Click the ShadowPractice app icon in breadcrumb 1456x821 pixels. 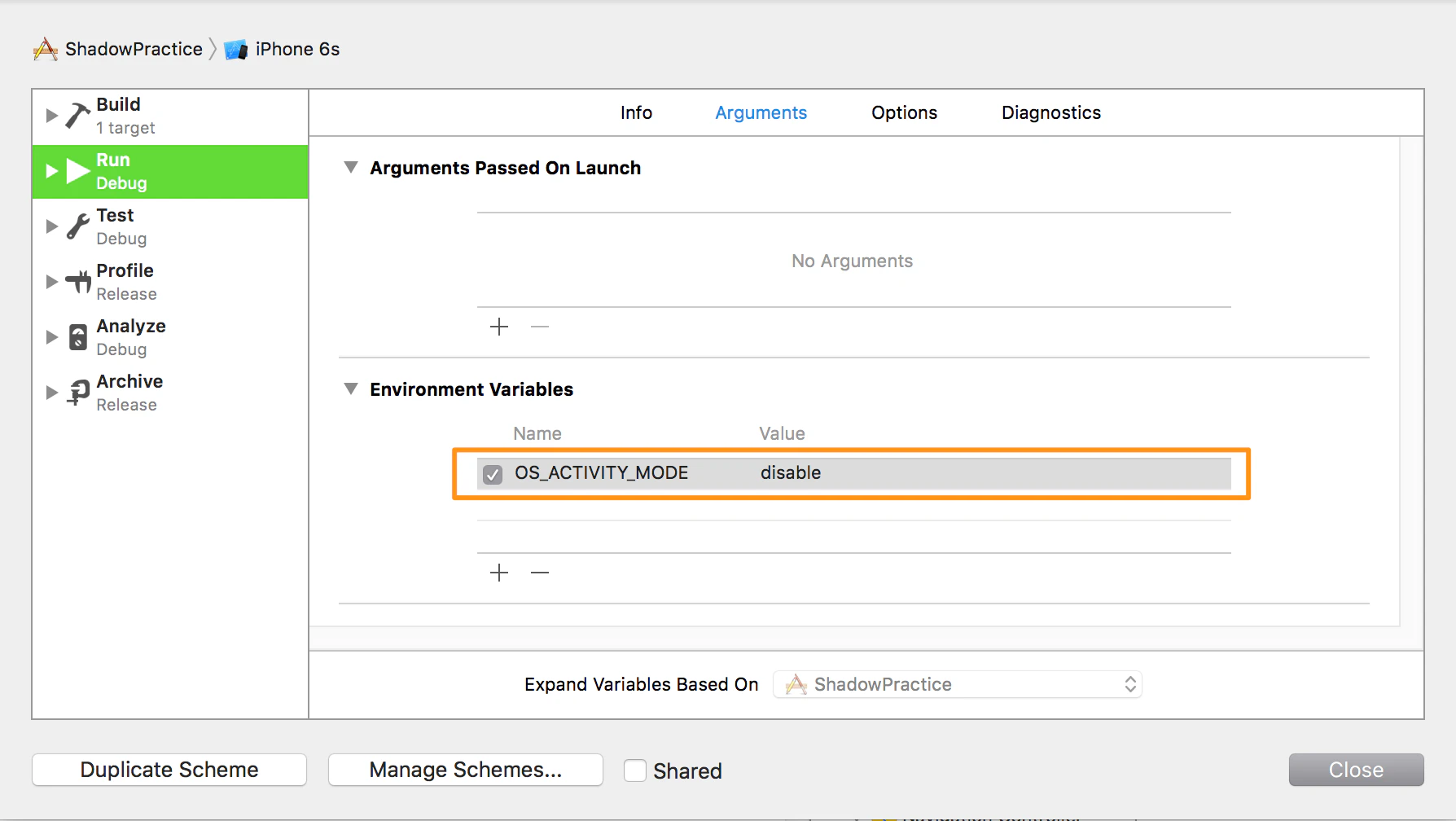point(46,50)
